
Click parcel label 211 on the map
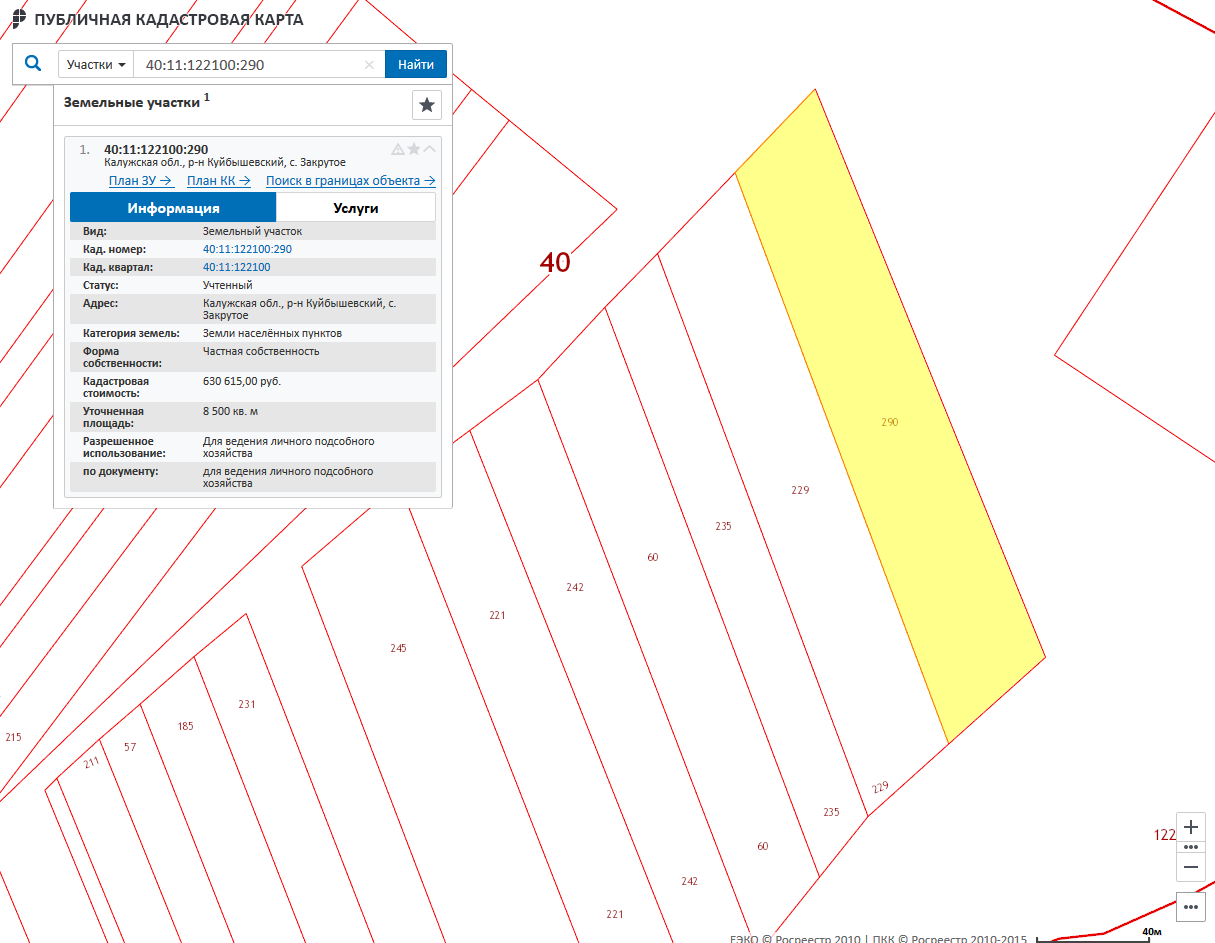92,762
